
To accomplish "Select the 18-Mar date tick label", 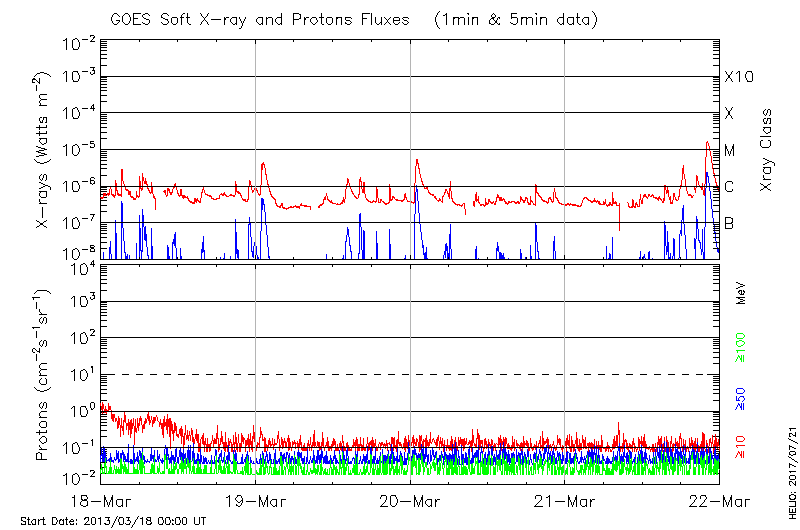I will pyautogui.click(x=101, y=500).
